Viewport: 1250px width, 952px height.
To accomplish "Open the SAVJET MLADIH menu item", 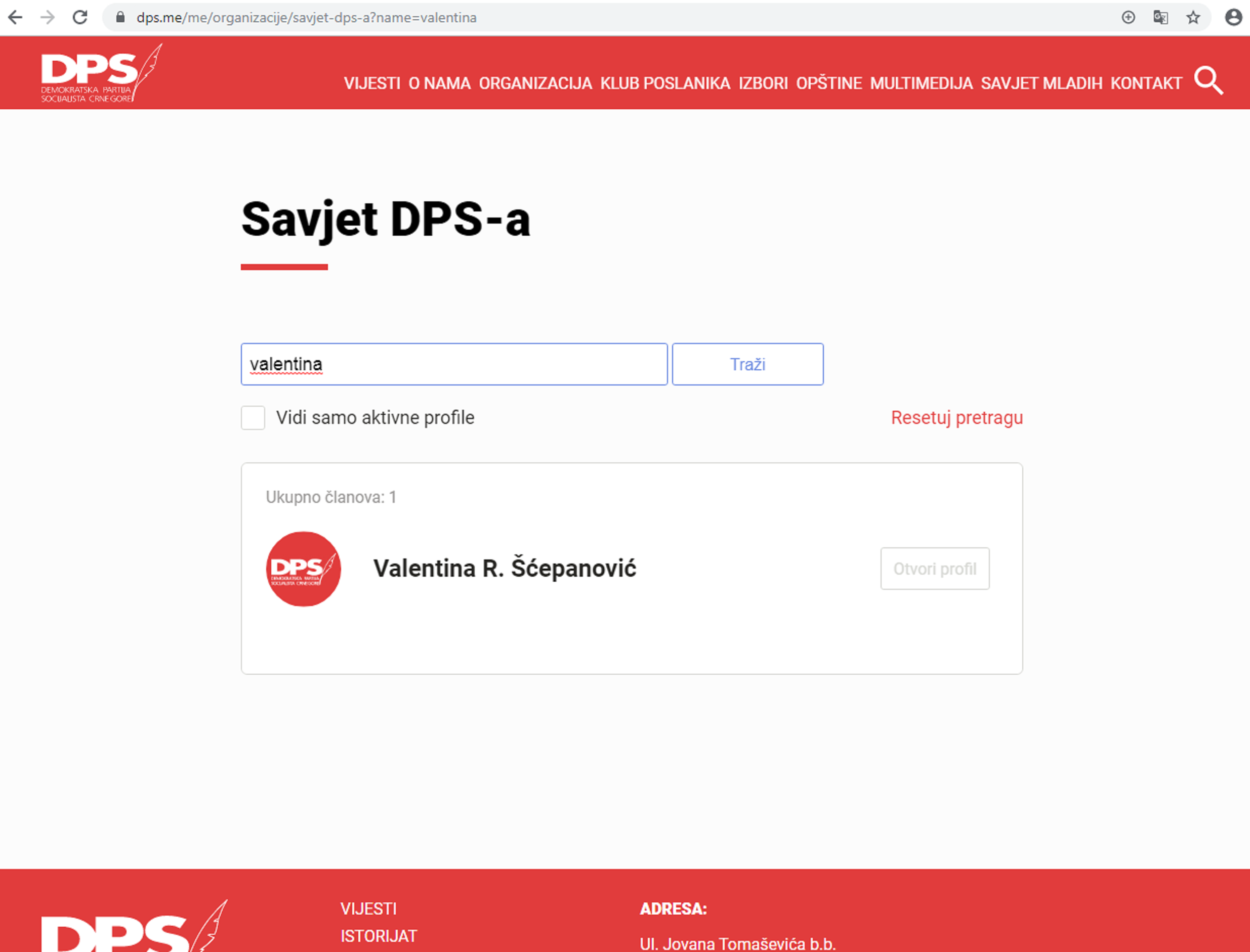I will click(1041, 83).
